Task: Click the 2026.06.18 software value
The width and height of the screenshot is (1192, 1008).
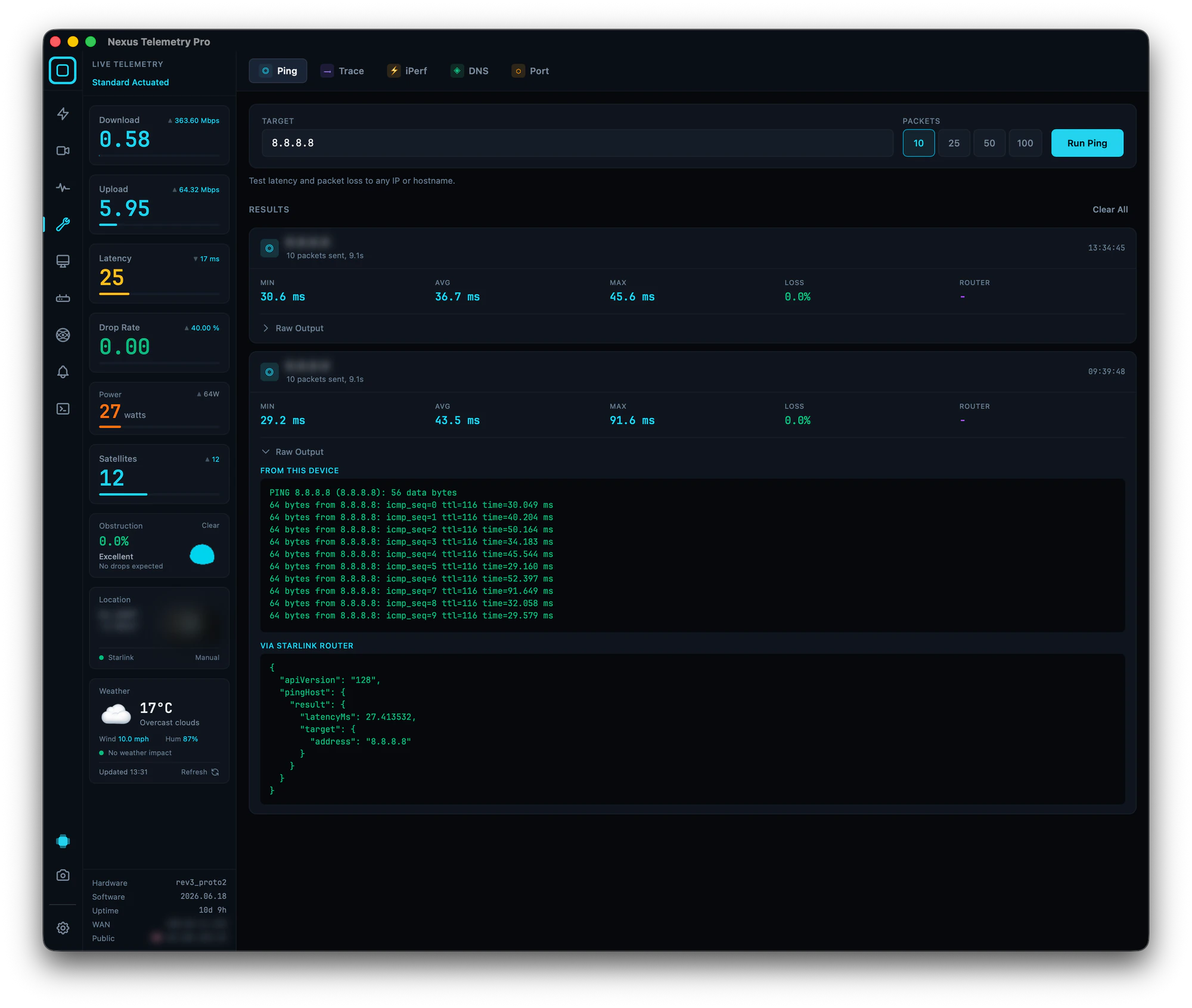Action: click(203, 896)
